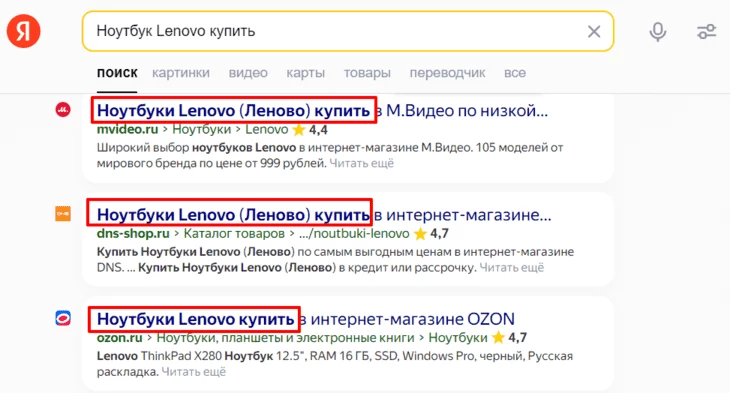
Task: Start voice search with microphone icon
Action: pyautogui.click(x=657, y=32)
